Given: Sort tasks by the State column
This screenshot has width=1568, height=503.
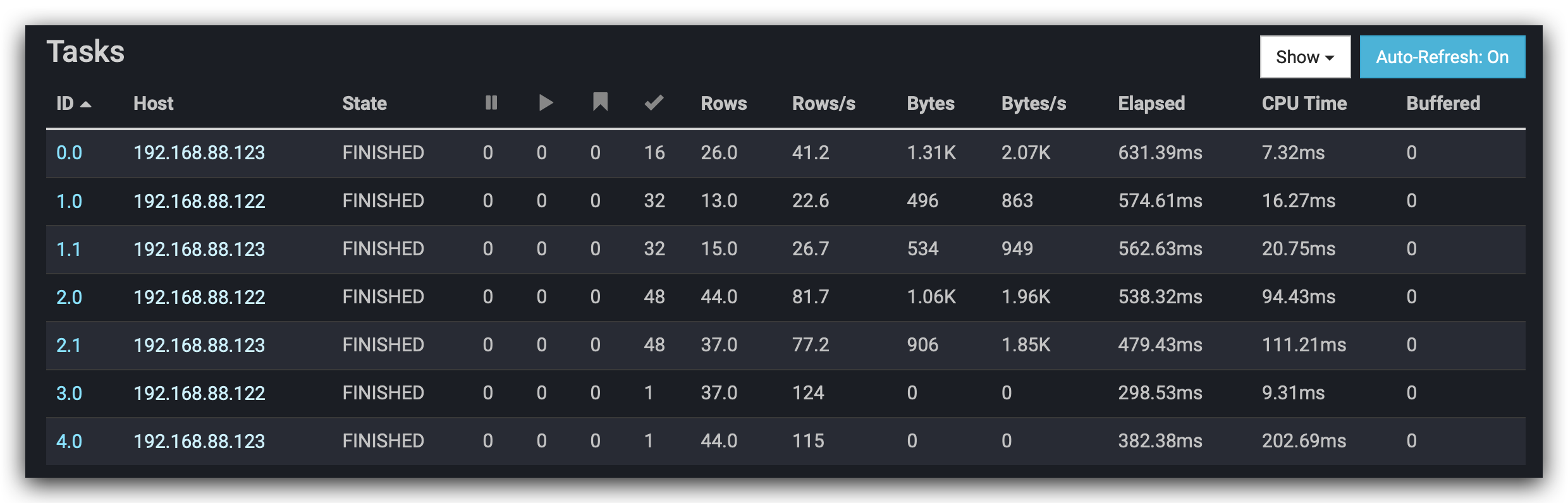Looking at the screenshot, I should pyautogui.click(x=364, y=104).
